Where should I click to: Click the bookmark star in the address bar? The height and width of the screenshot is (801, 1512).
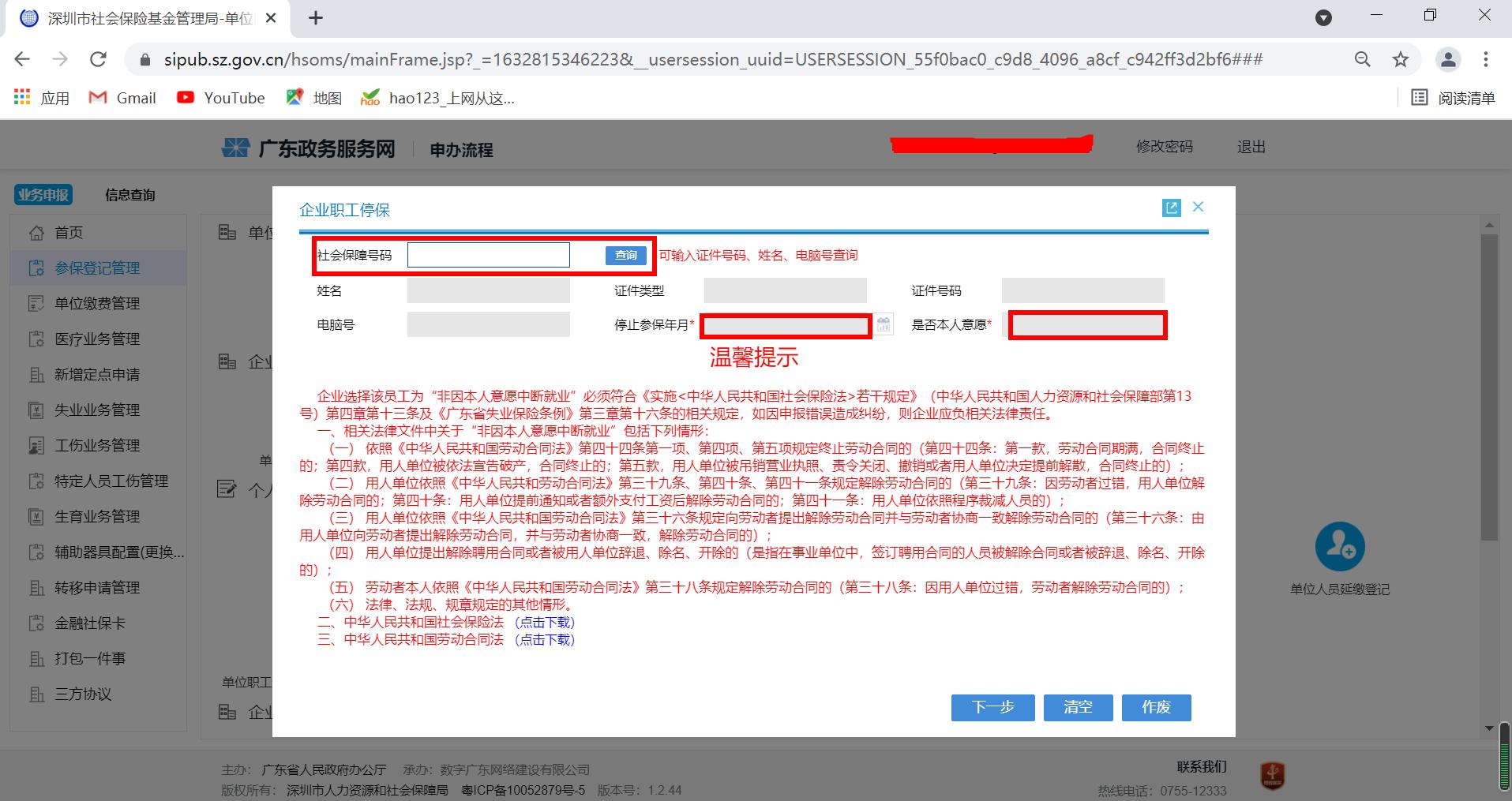[1400, 58]
